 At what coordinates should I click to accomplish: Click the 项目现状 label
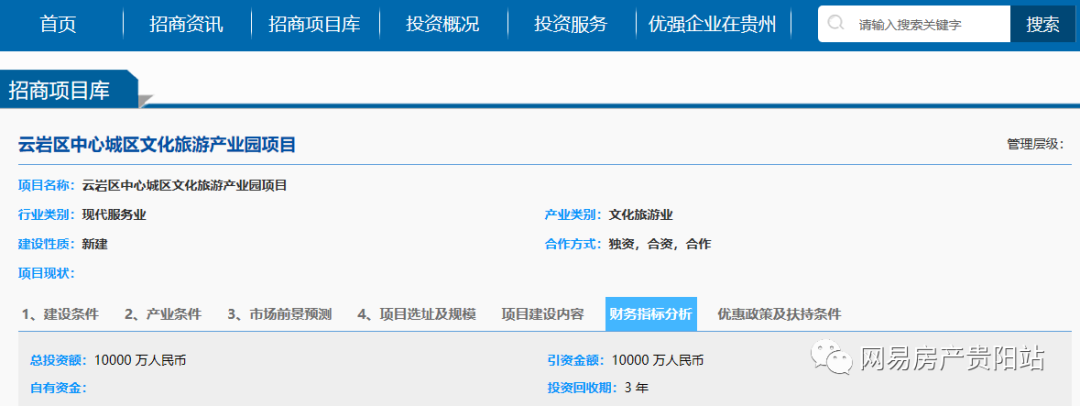coord(46,274)
